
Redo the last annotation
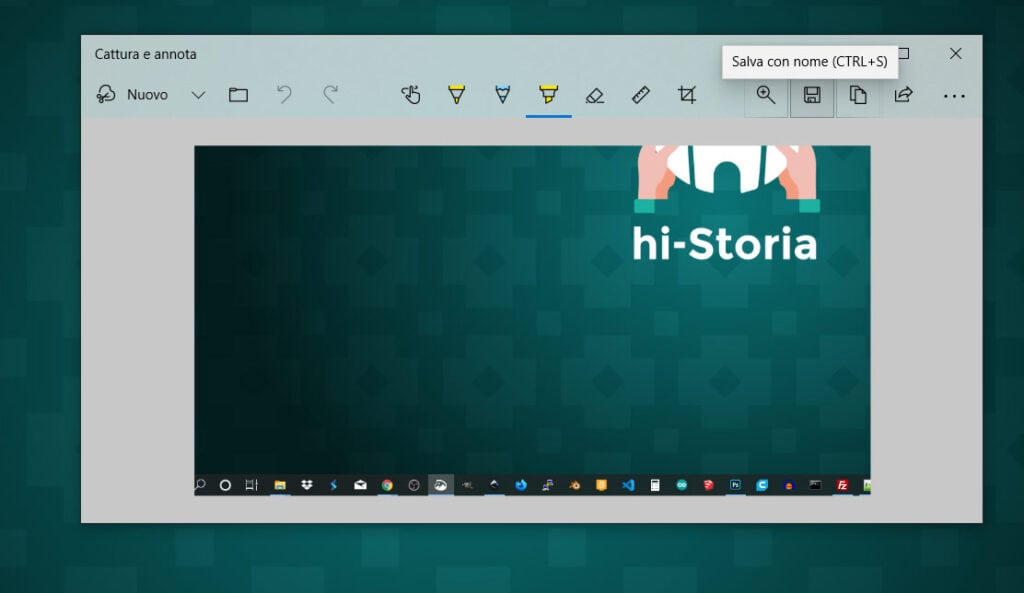click(330, 95)
